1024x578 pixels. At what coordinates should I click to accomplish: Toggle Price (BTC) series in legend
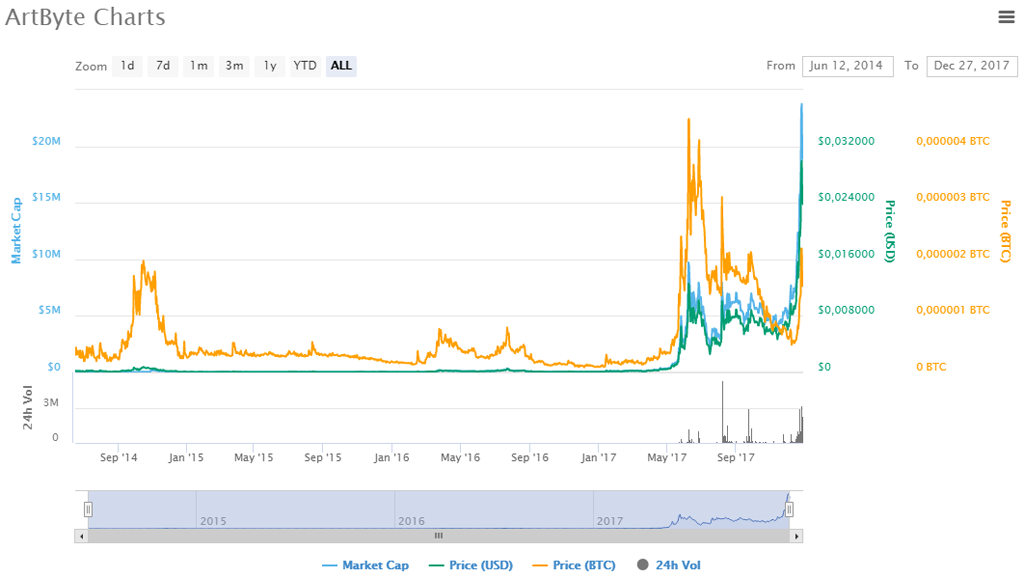(574, 565)
